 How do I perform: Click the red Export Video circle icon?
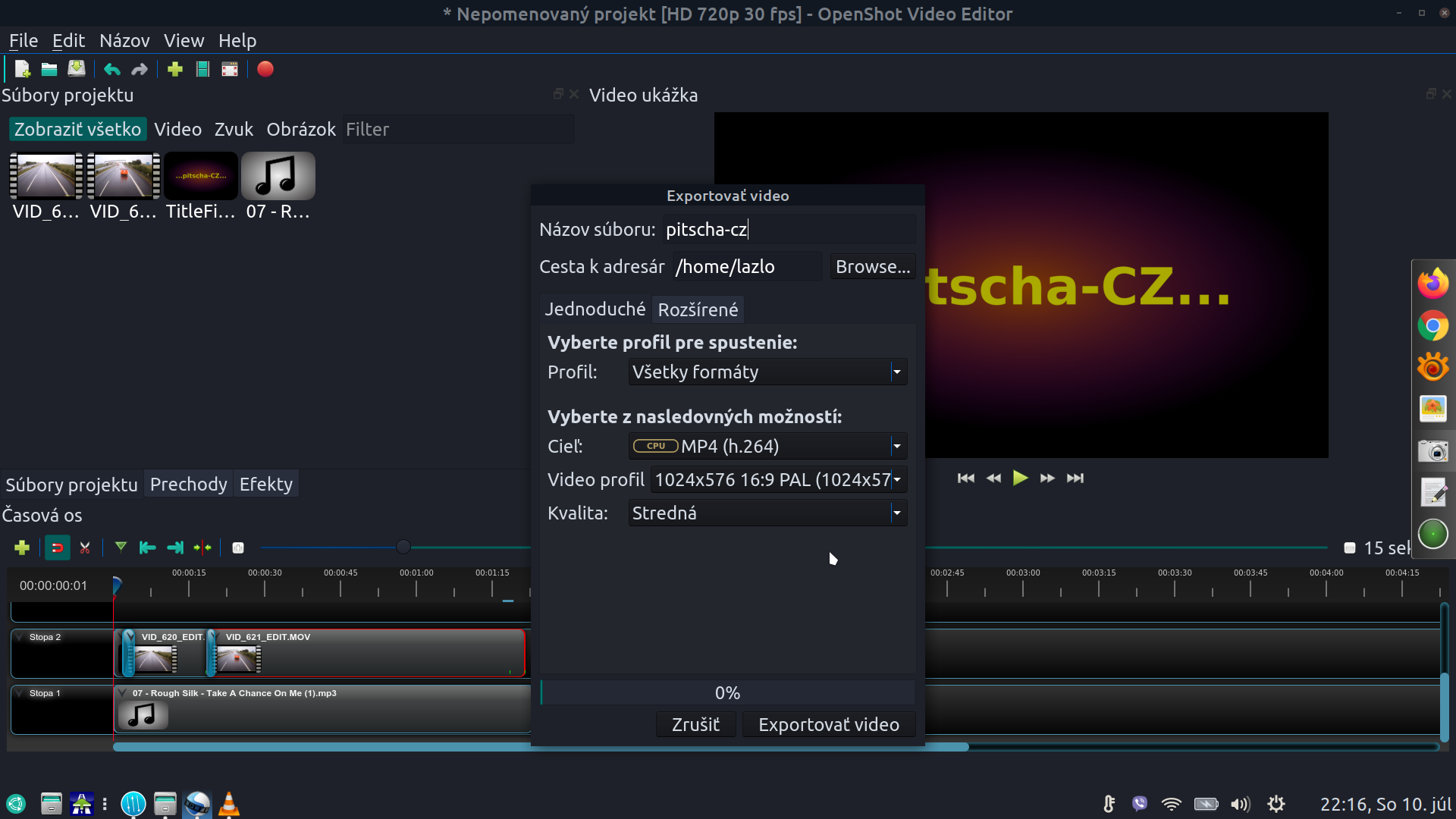[265, 70]
